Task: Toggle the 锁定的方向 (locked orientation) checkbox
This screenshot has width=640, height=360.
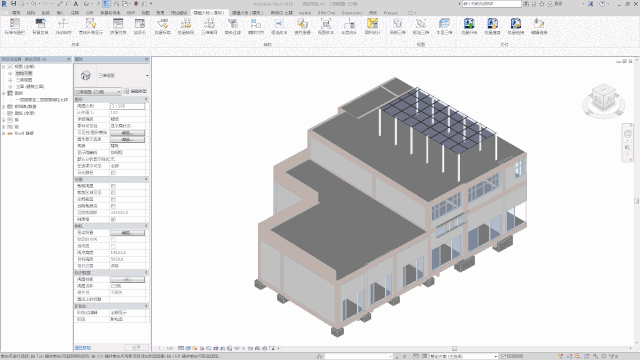Action: pos(113,240)
